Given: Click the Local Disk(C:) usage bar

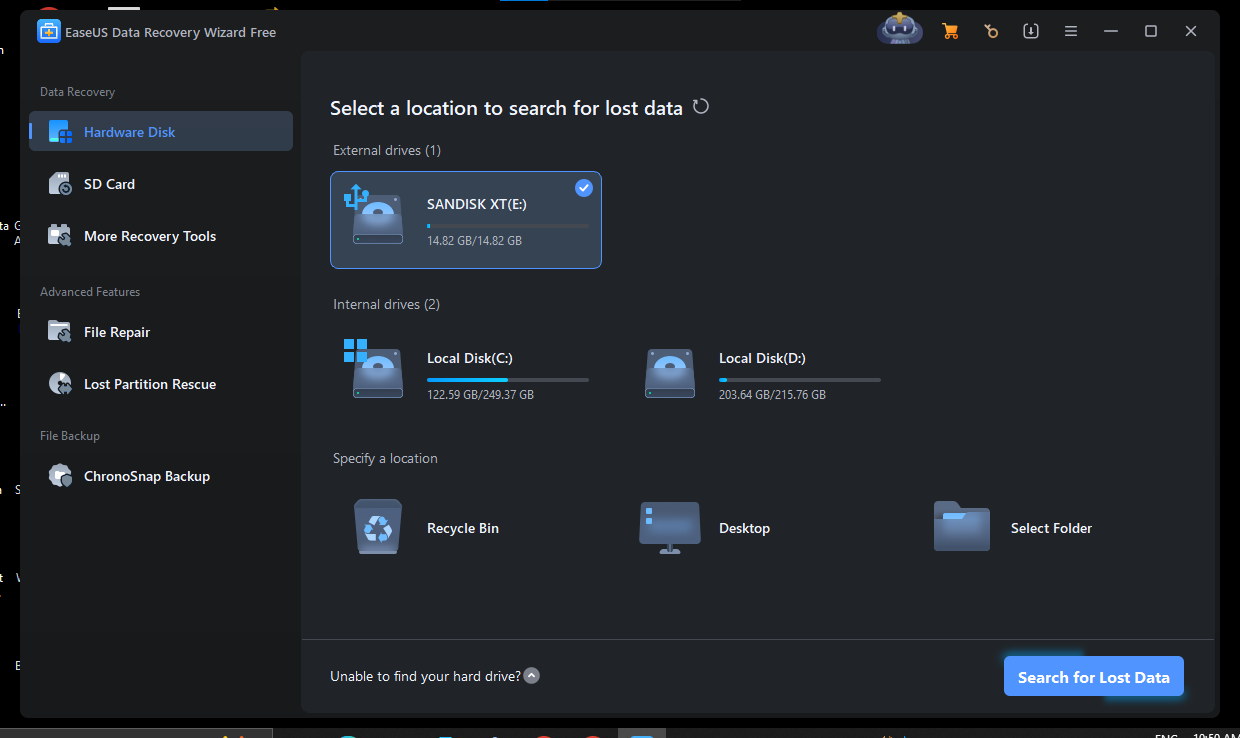Looking at the screenshot, I should pos(508,380).
